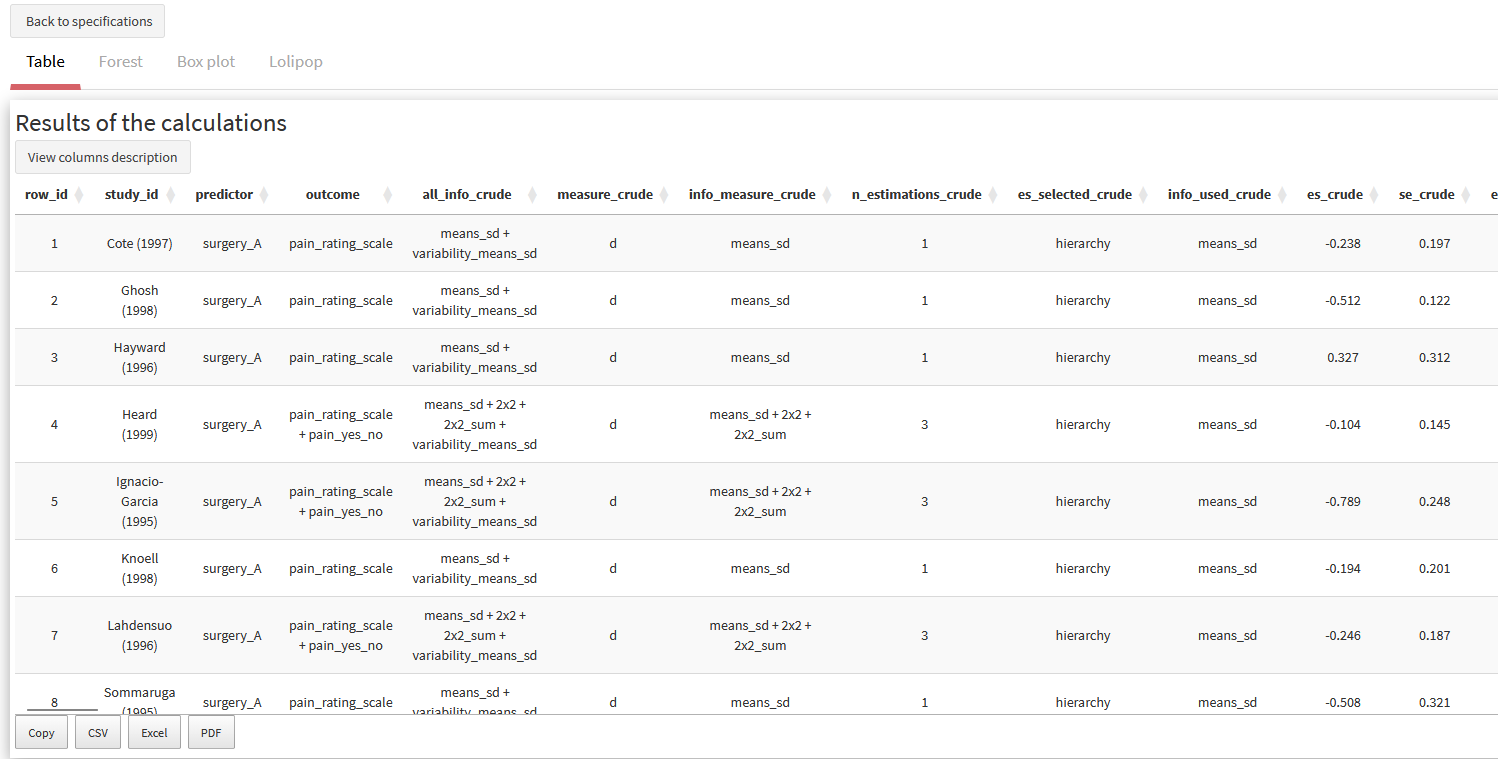Screen dimensions: 1498x759
Task: Switch to the Forest tab
Action: [121, 62]
